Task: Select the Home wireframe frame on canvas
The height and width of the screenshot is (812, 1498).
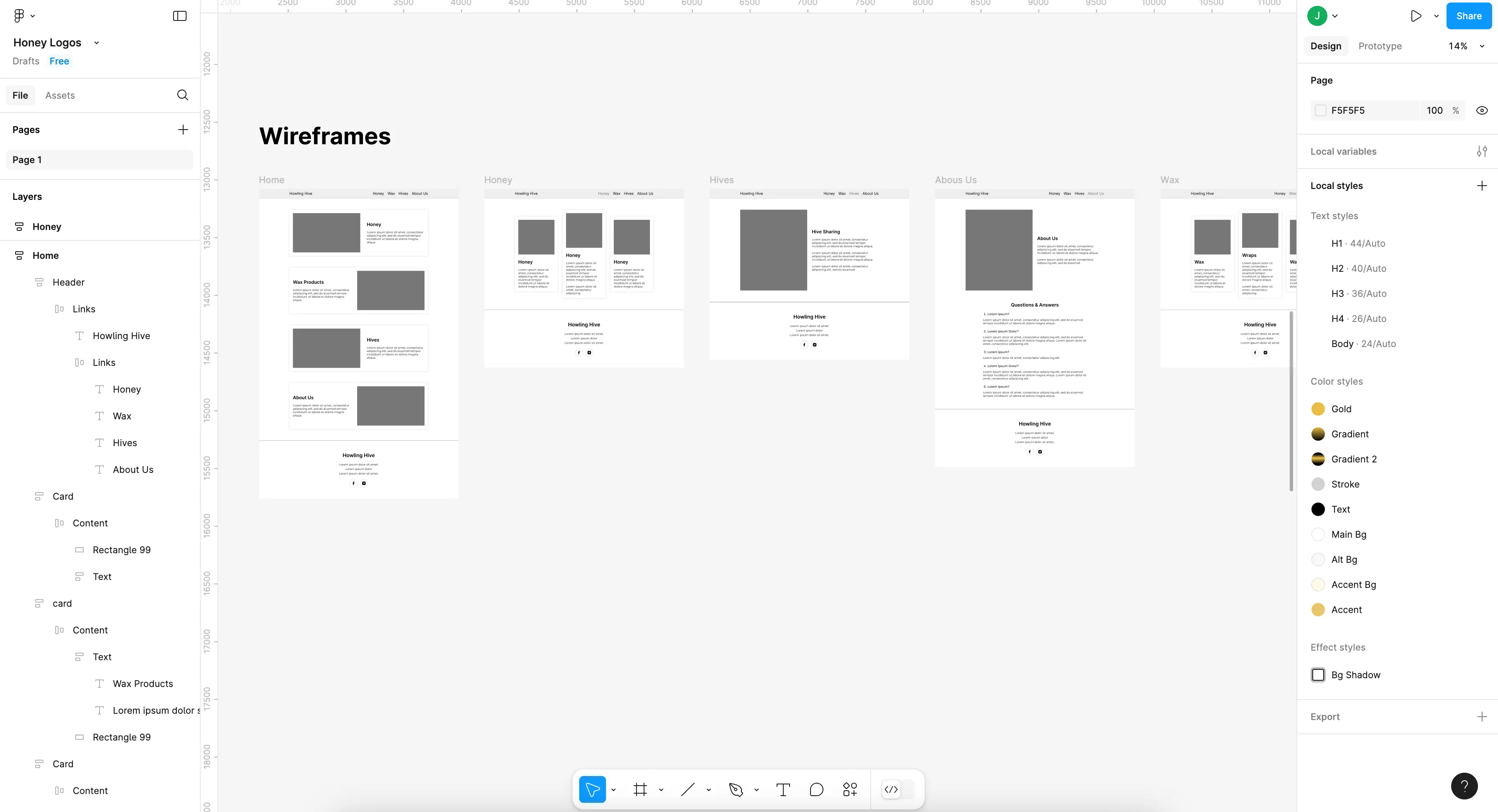Action: click(358, 343)
